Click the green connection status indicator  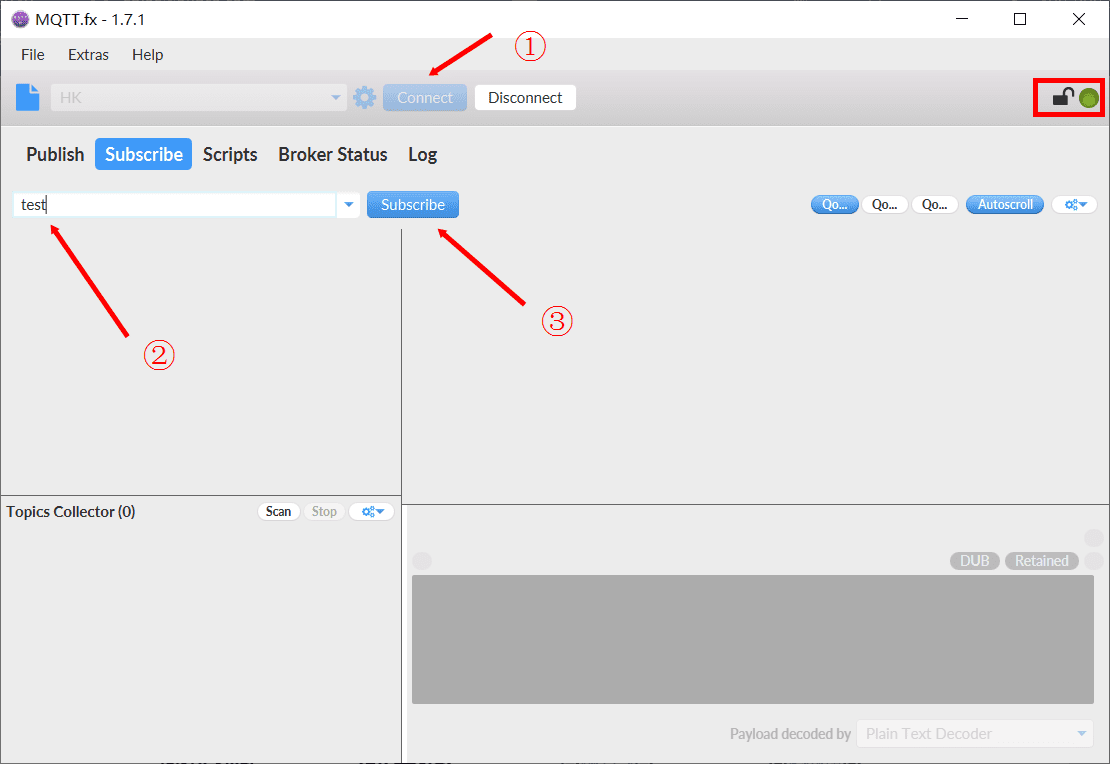[1089, 98]
